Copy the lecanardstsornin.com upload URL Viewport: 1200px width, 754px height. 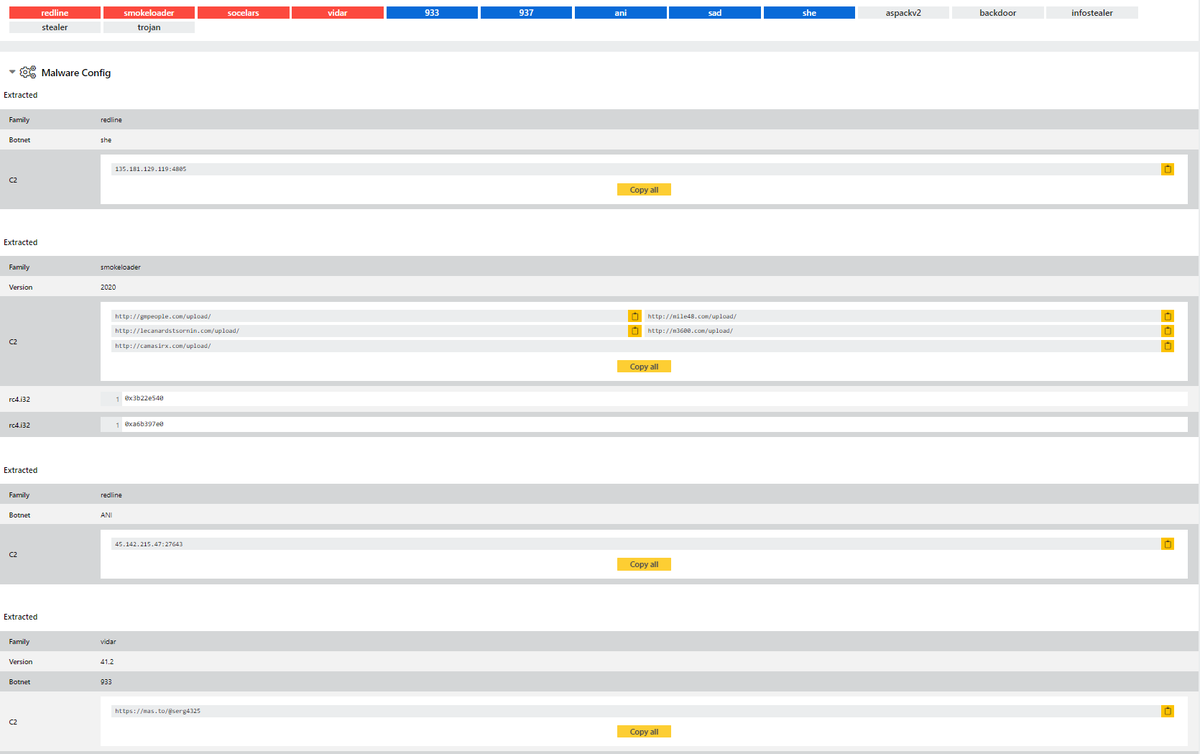pyautogui.click(x=634, y=331)
